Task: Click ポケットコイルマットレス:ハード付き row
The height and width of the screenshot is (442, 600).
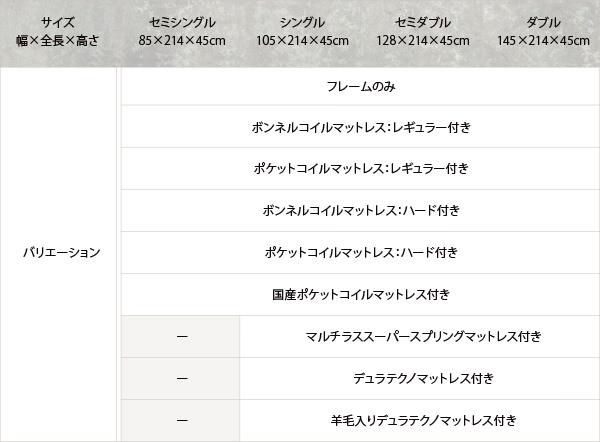Action: click(x=360, y=253)
